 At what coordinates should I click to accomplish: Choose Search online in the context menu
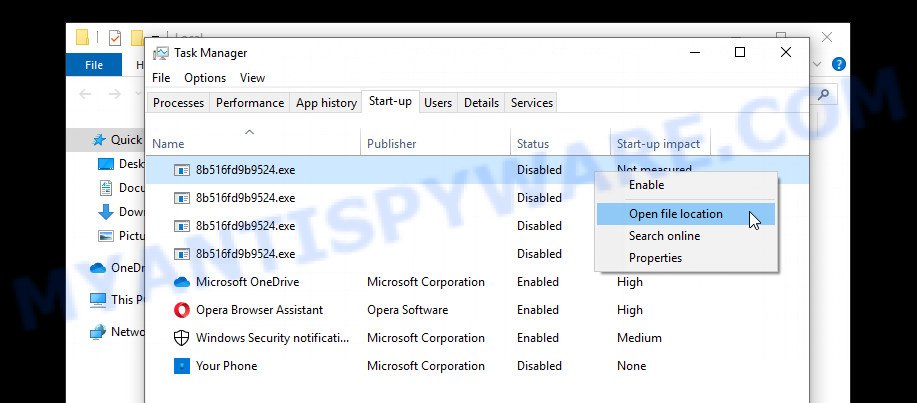[687, 236]
